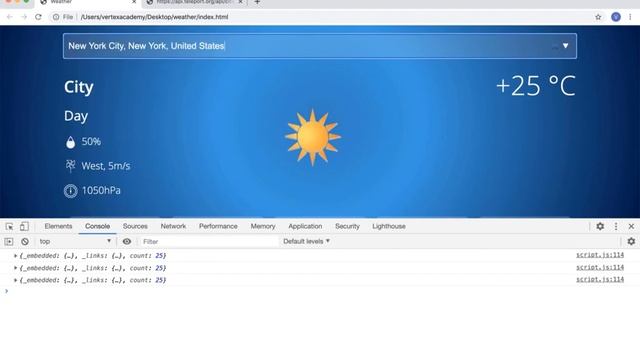Close the DevTools panel
The image size is (640, 360).
pyautogui.click(x=631, y=226)
